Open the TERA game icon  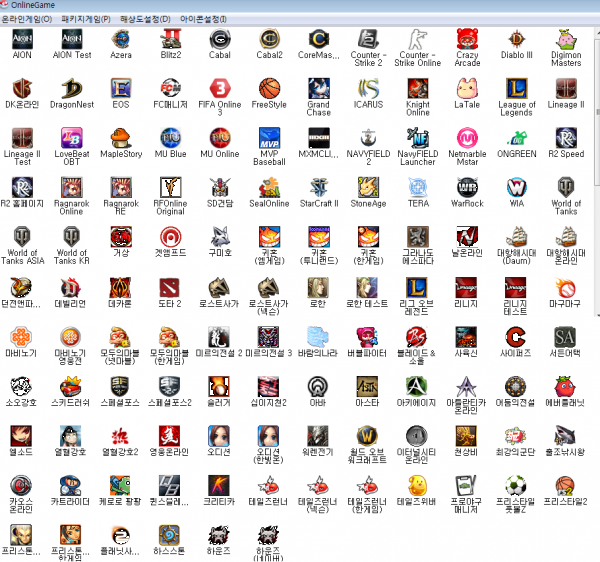(417, 187)
